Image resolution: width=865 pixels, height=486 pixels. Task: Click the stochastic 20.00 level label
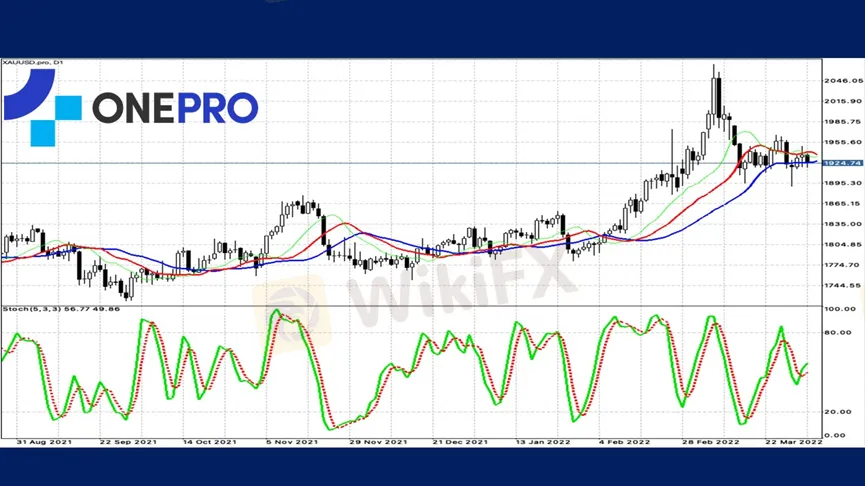(x=839, y=411)
